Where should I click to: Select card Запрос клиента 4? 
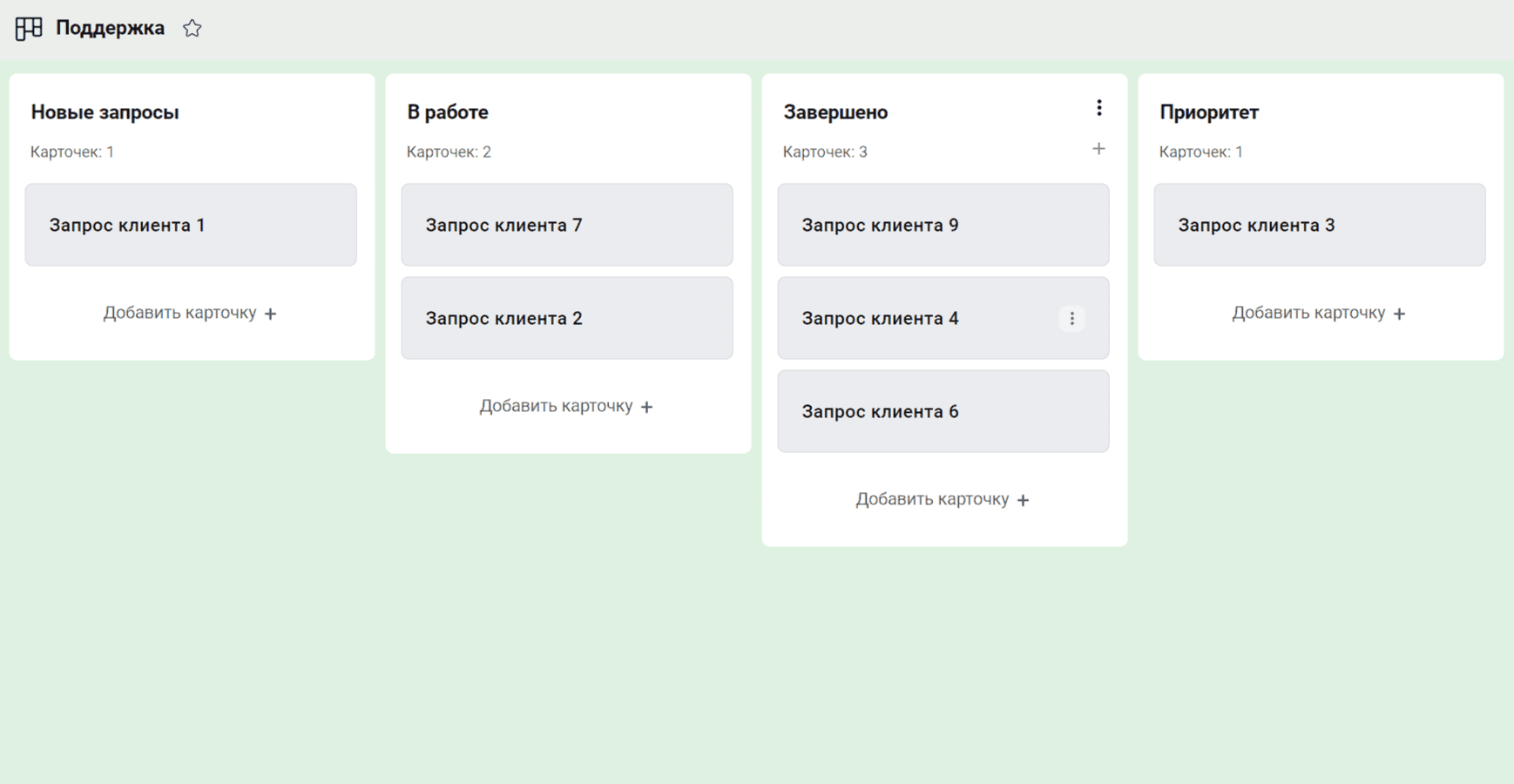(x=943, y=318)
